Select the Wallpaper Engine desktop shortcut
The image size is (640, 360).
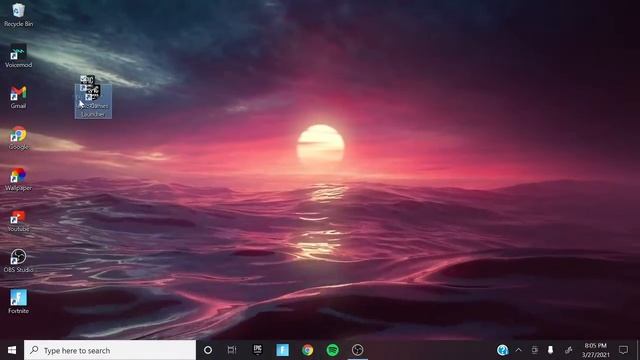tap(18, 179)
